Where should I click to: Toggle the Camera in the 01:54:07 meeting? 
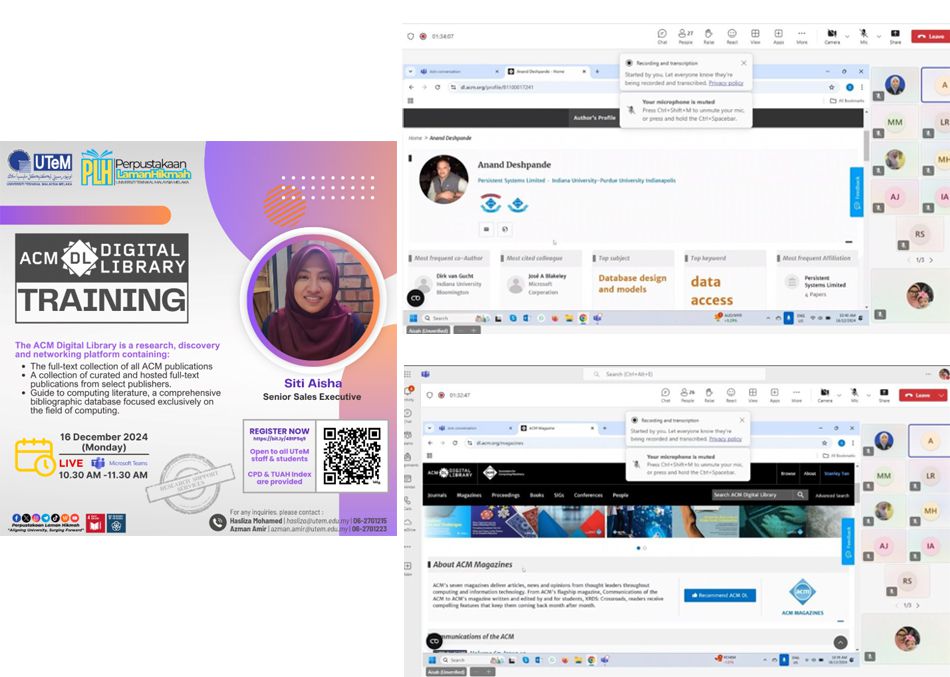[x=831, y=35]
